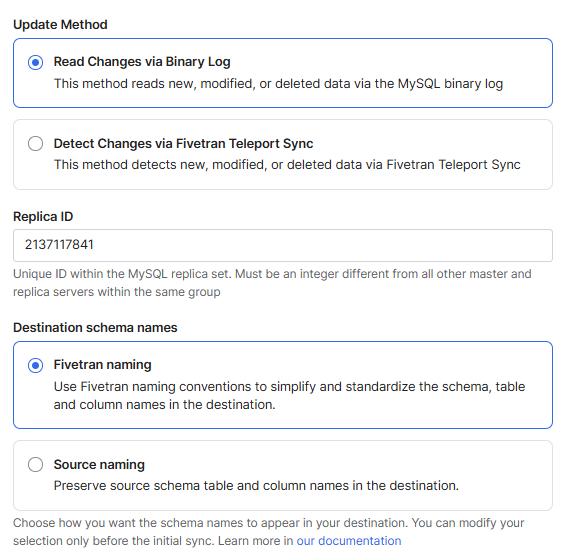Click 'Preserve source schema table and column names' text
Viewport: 587px width, 555px height.
pos(256,485)
